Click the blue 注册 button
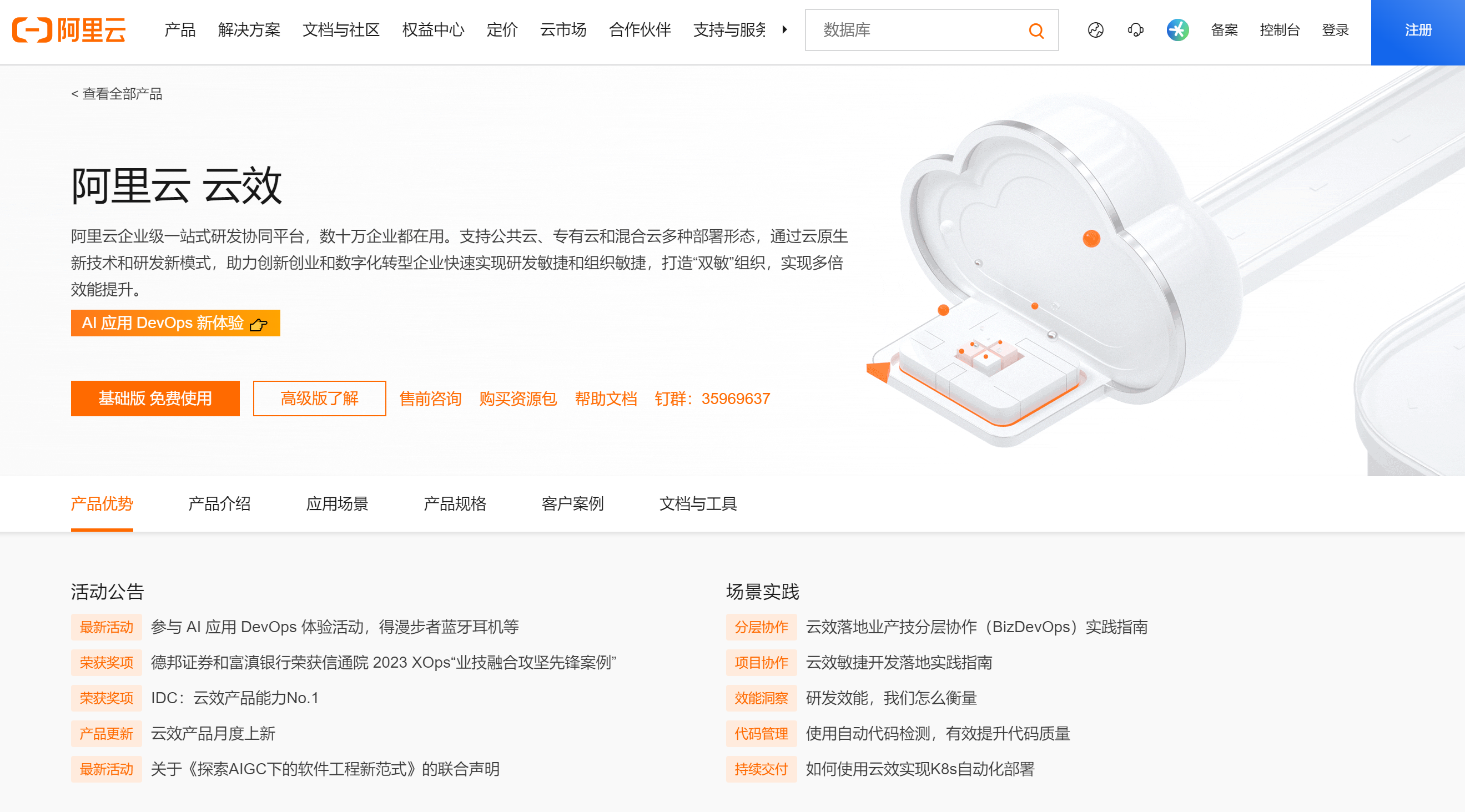Image resolution: width=1465 pixels, height=812 pixels. pyautogui.click(x=1417, y=31)
